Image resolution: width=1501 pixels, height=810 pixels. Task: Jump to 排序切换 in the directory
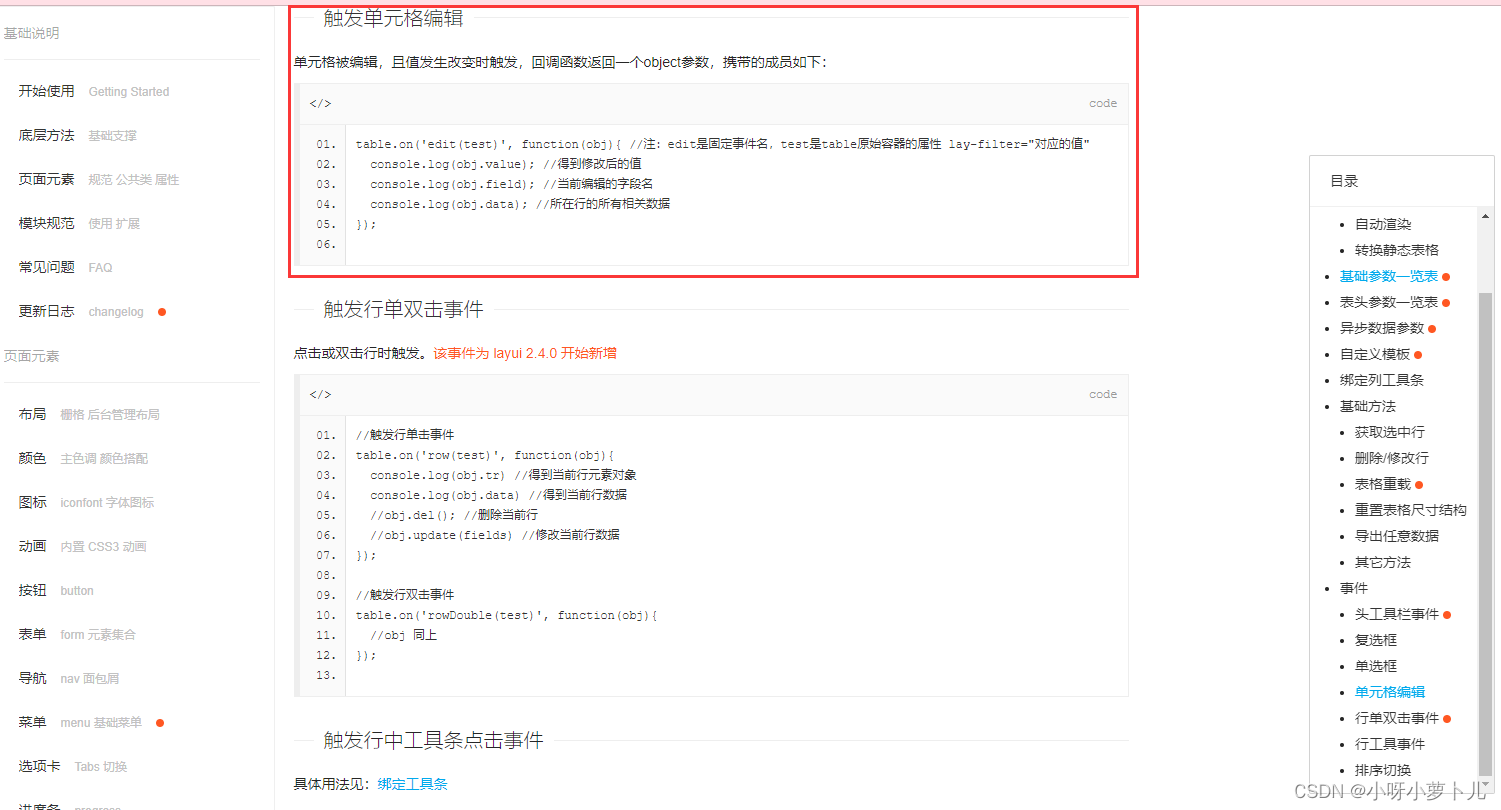[x=1383, y=770]
